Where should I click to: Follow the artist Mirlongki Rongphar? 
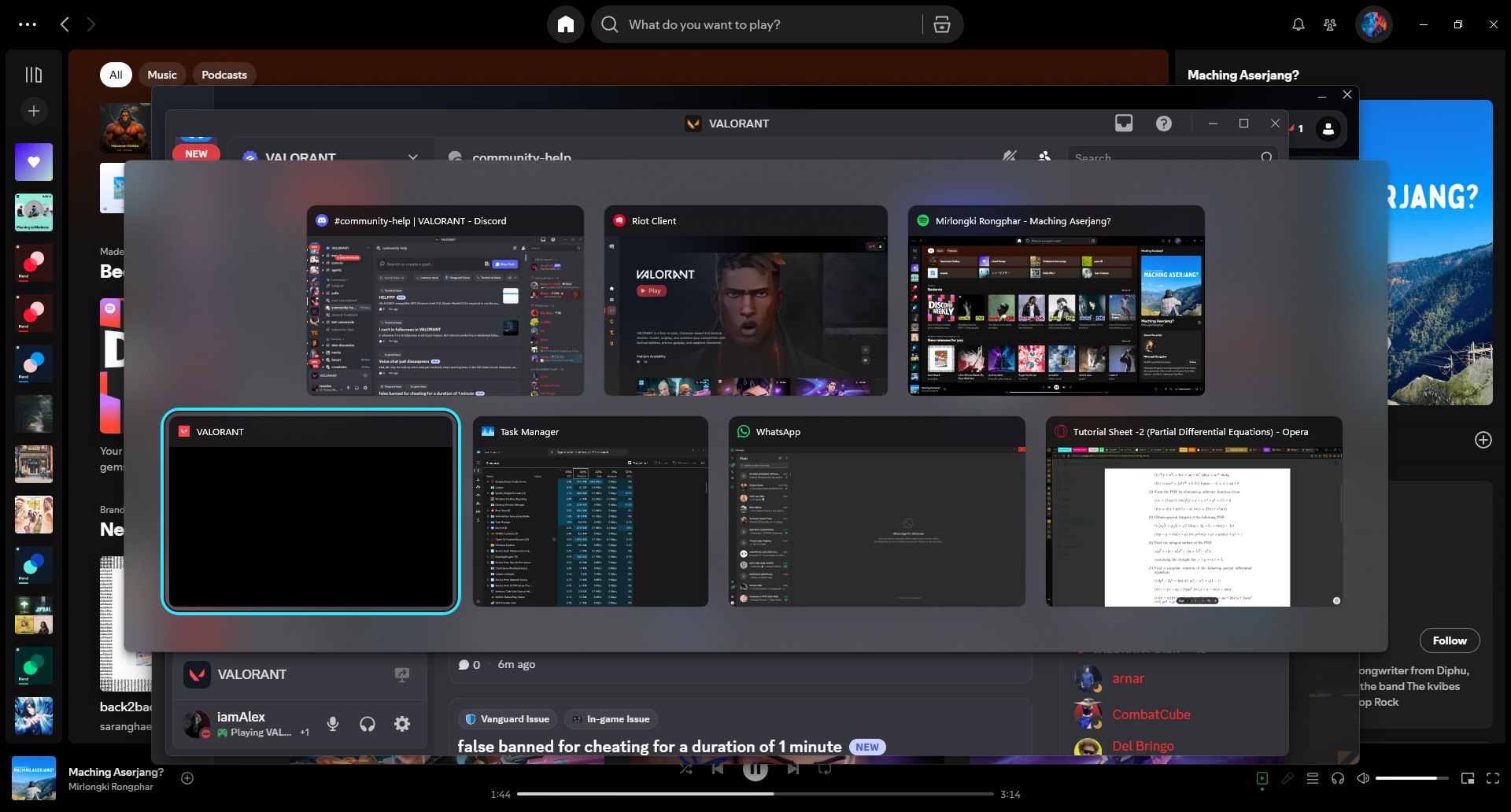pos(1450,640)
